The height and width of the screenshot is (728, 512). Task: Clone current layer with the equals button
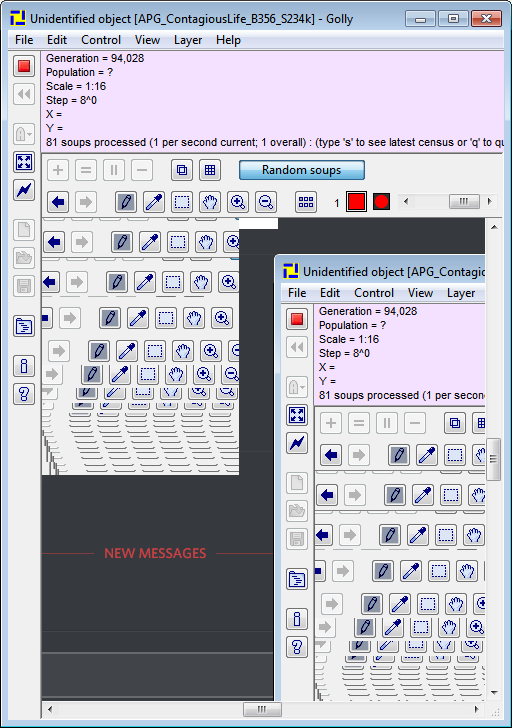point(86,170)
